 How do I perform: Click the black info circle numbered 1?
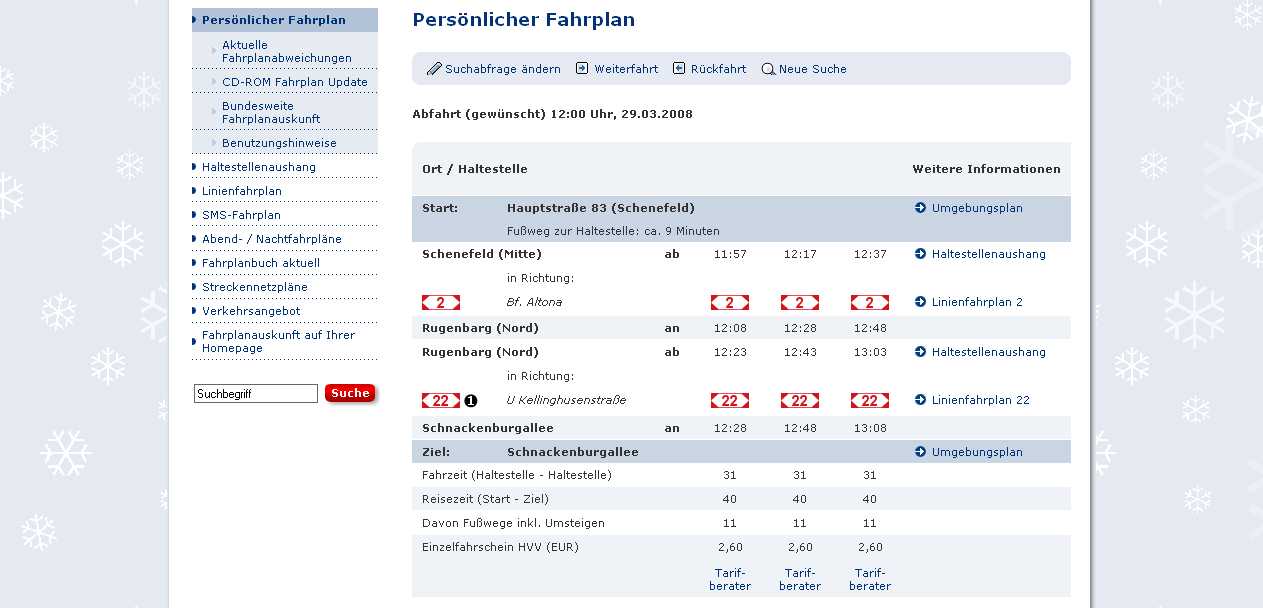click(x=471, y=401)
